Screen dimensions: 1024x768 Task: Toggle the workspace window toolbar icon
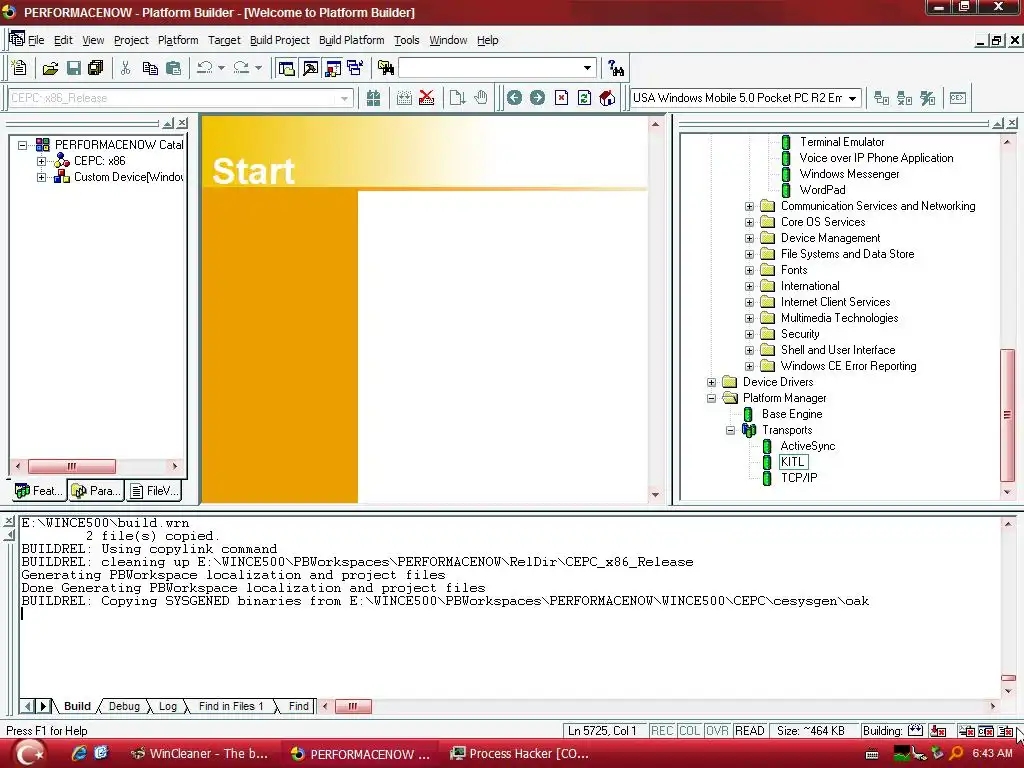(x=286, y=68)
